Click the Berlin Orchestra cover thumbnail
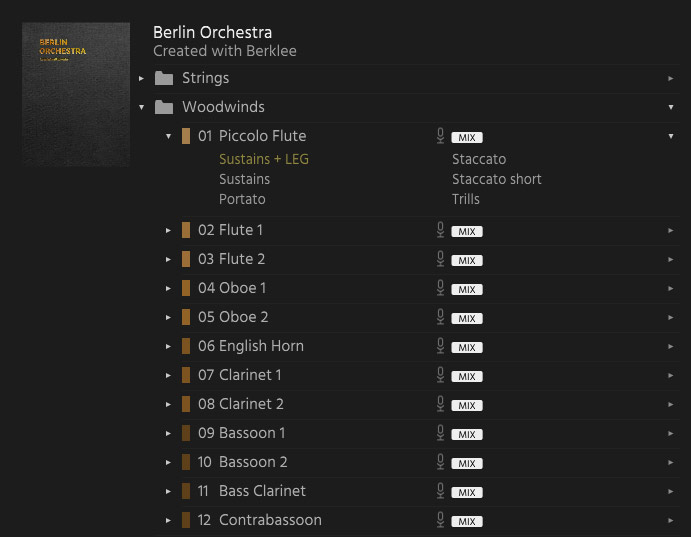691x537 pixels. pyautogui.click(x=76, y=94)
